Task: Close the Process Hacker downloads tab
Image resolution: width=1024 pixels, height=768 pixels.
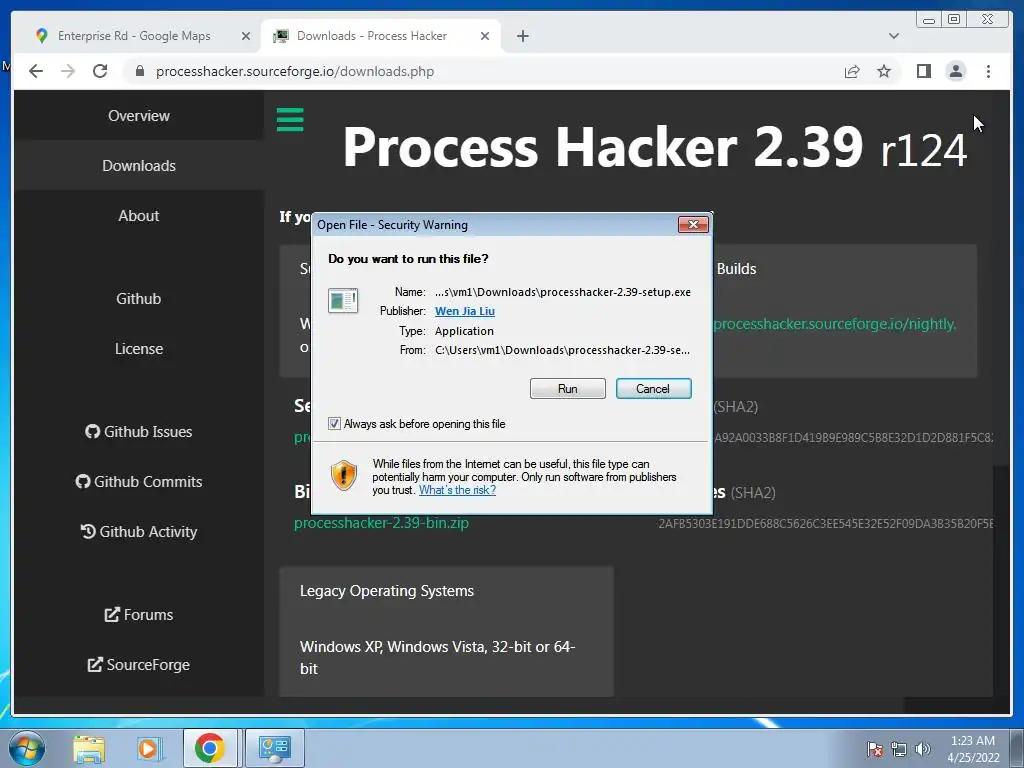Action: click(485, 36)
